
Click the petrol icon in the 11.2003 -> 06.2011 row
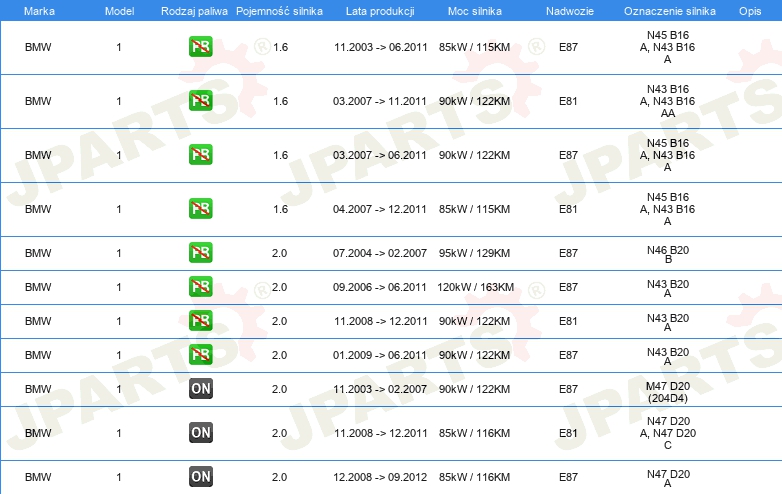point(200,47)
